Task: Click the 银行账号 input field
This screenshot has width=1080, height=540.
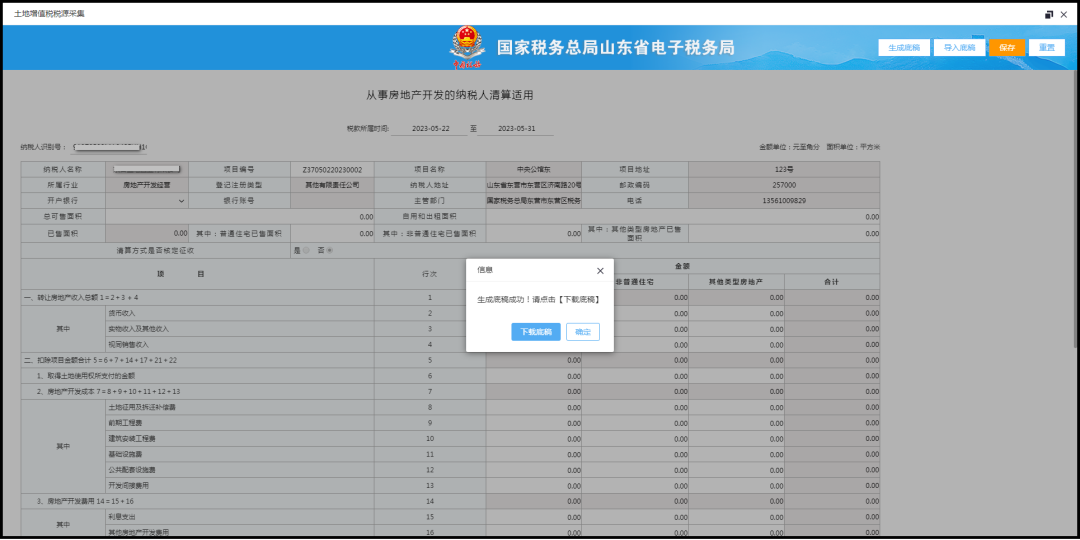Action: (332, 200)
